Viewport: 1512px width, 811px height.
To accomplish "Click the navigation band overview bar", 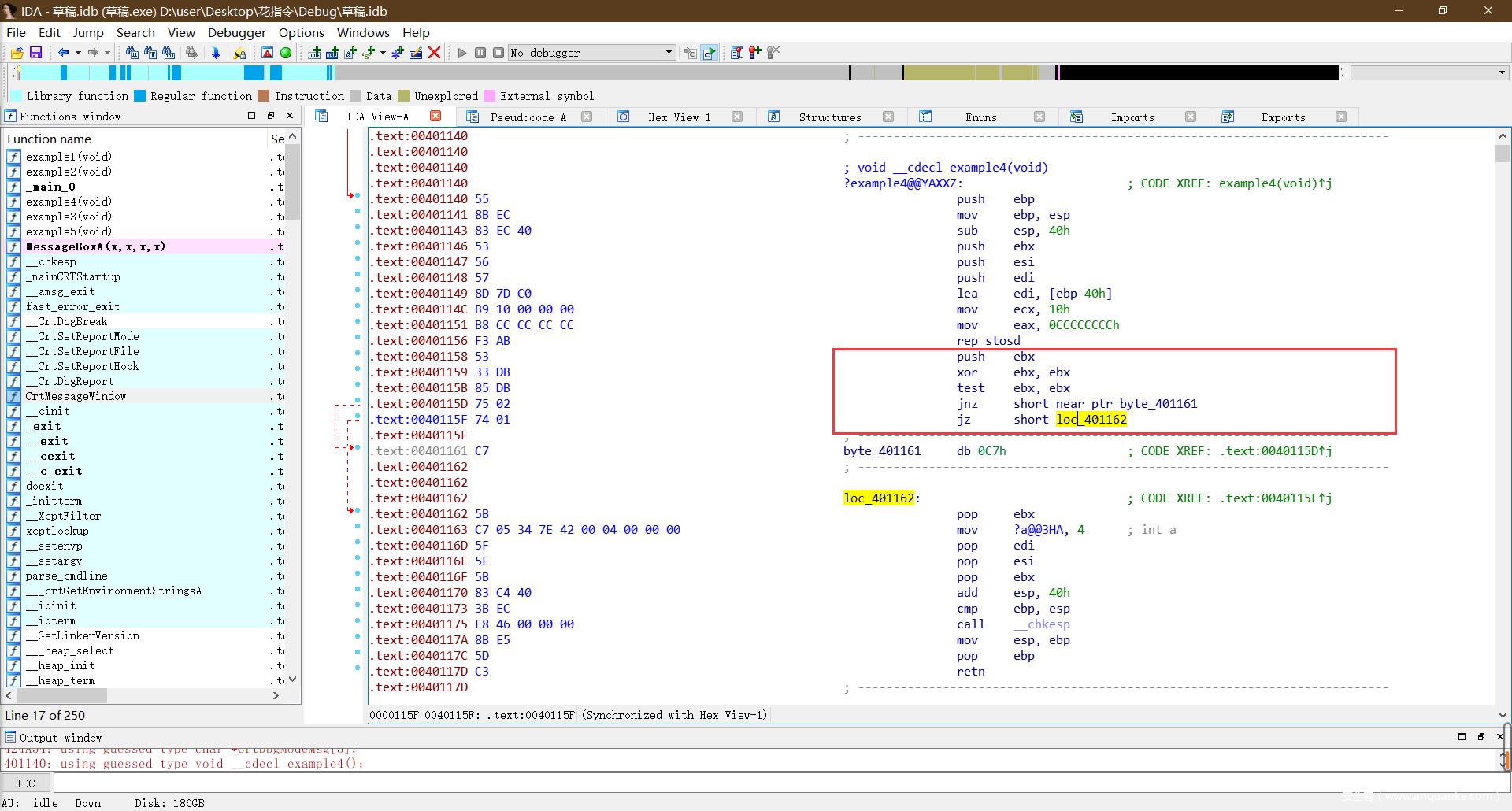I will tap(677, 72).
